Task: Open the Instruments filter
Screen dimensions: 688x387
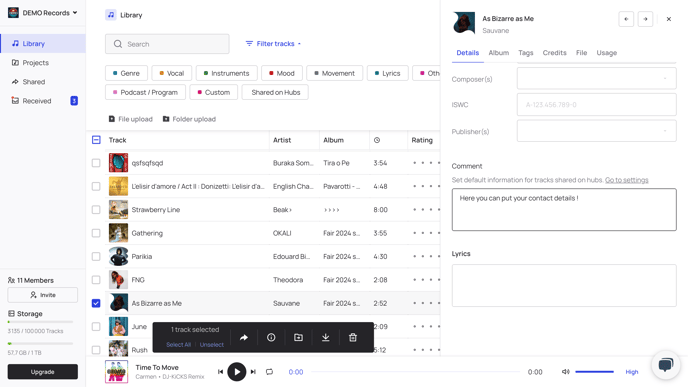Action: pyautogui.click(x=226, y=73)
